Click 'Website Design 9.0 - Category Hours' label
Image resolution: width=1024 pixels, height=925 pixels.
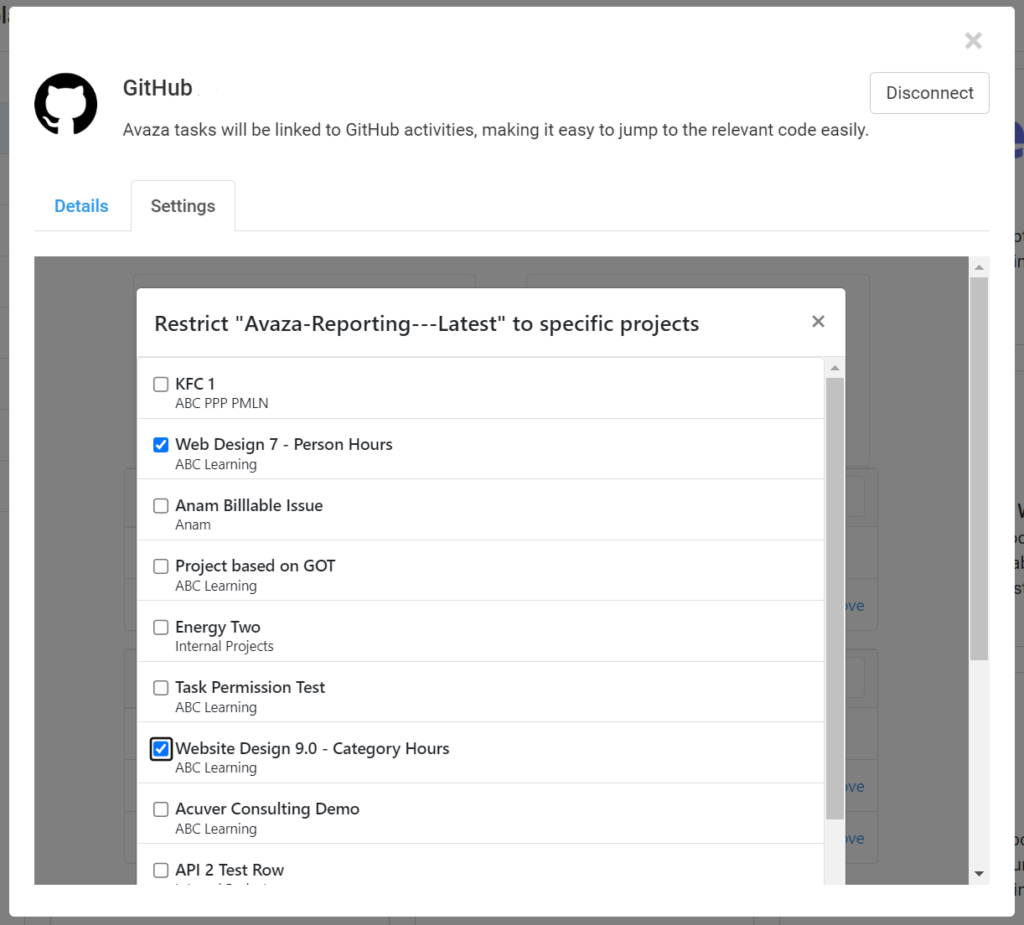pos(312,749)
